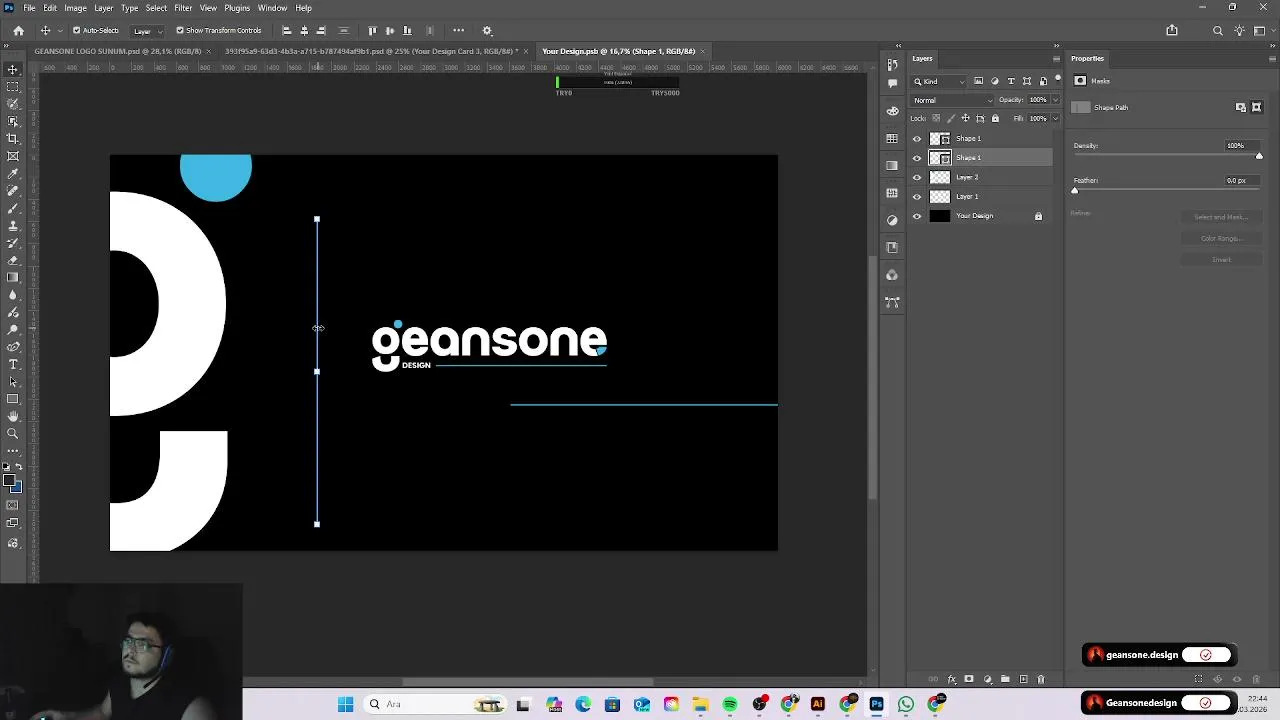Select the Blur tool

pyautogui.click(x=13, y=295)
